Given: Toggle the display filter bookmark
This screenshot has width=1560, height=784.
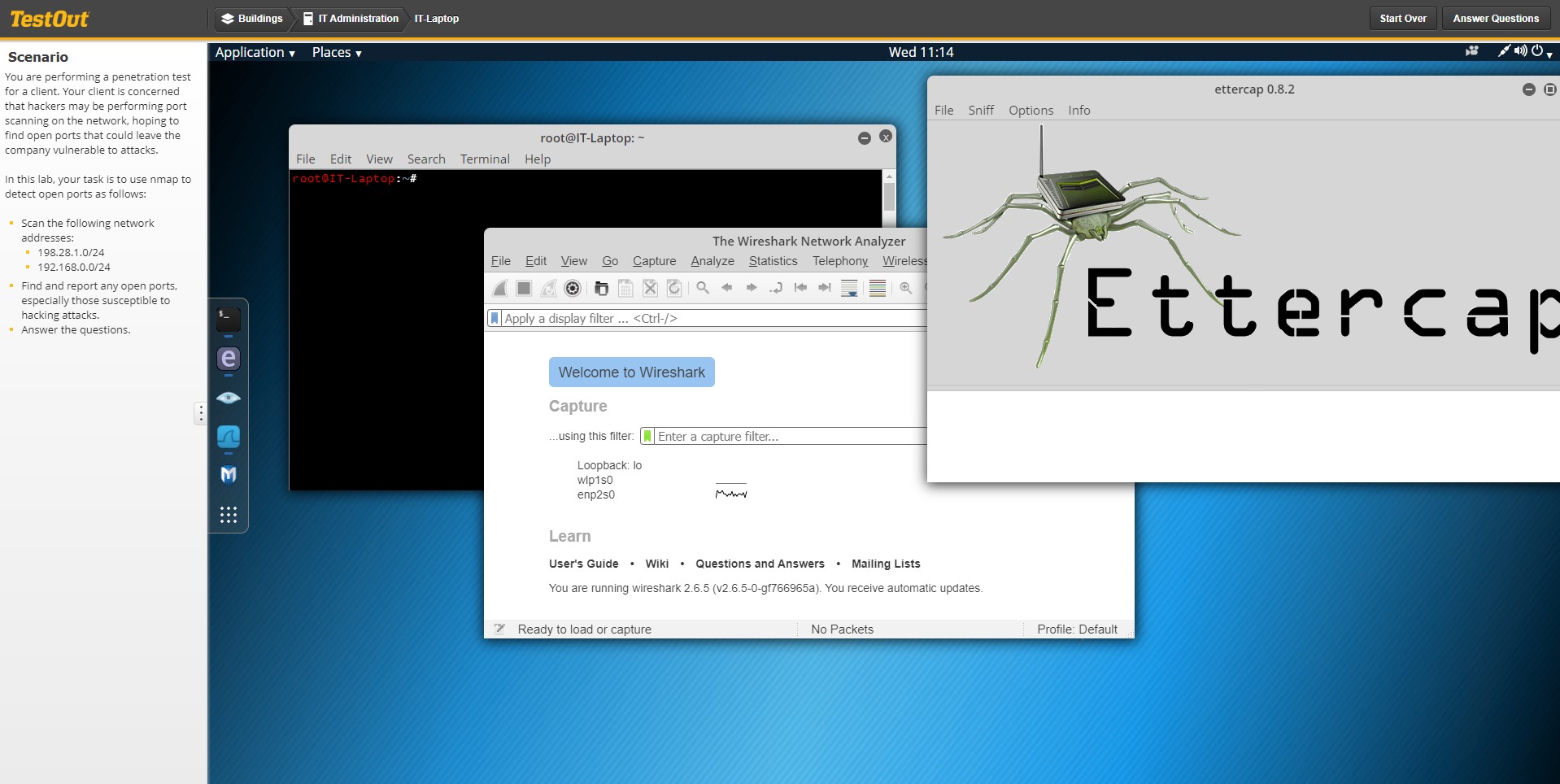Looking at the screenshot, I should 494,318.
